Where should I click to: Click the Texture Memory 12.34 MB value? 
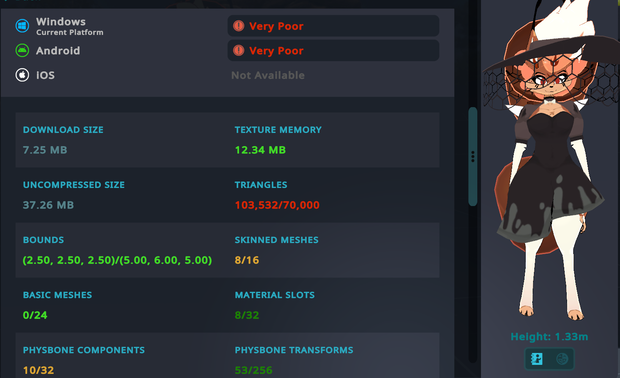[260, 150]
